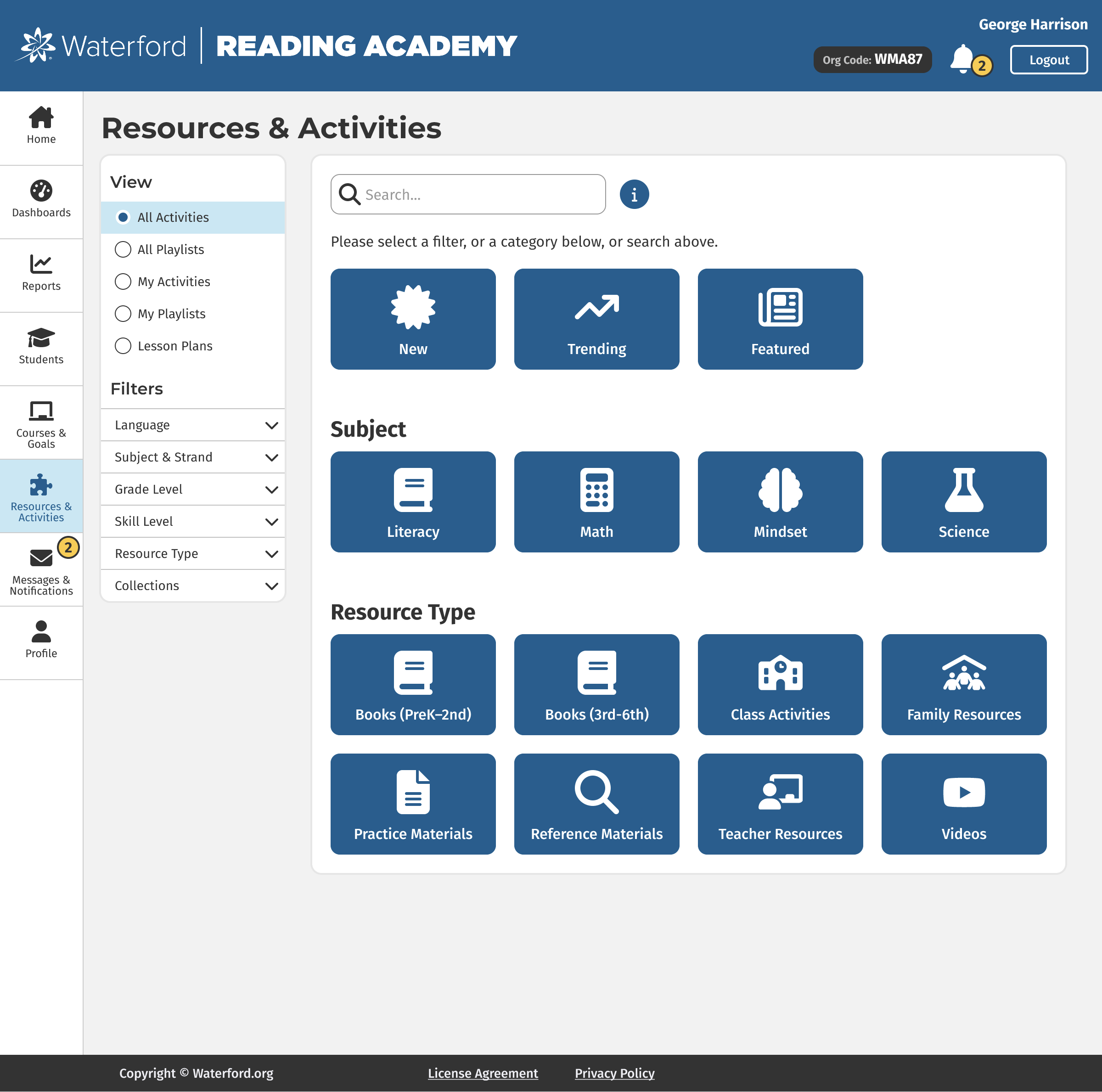Choose the Lesson Plans view option
The height and width of the screenshot is (1092, 1102).
click(123, 346)
